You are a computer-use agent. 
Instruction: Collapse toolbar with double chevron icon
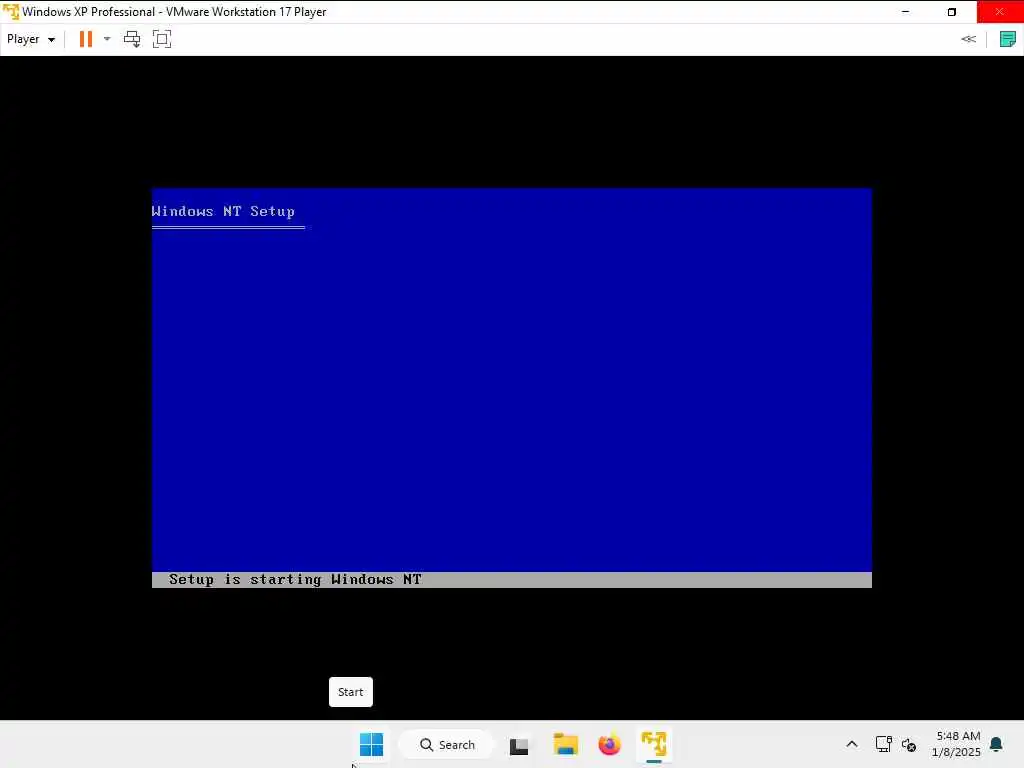point(968,39)
